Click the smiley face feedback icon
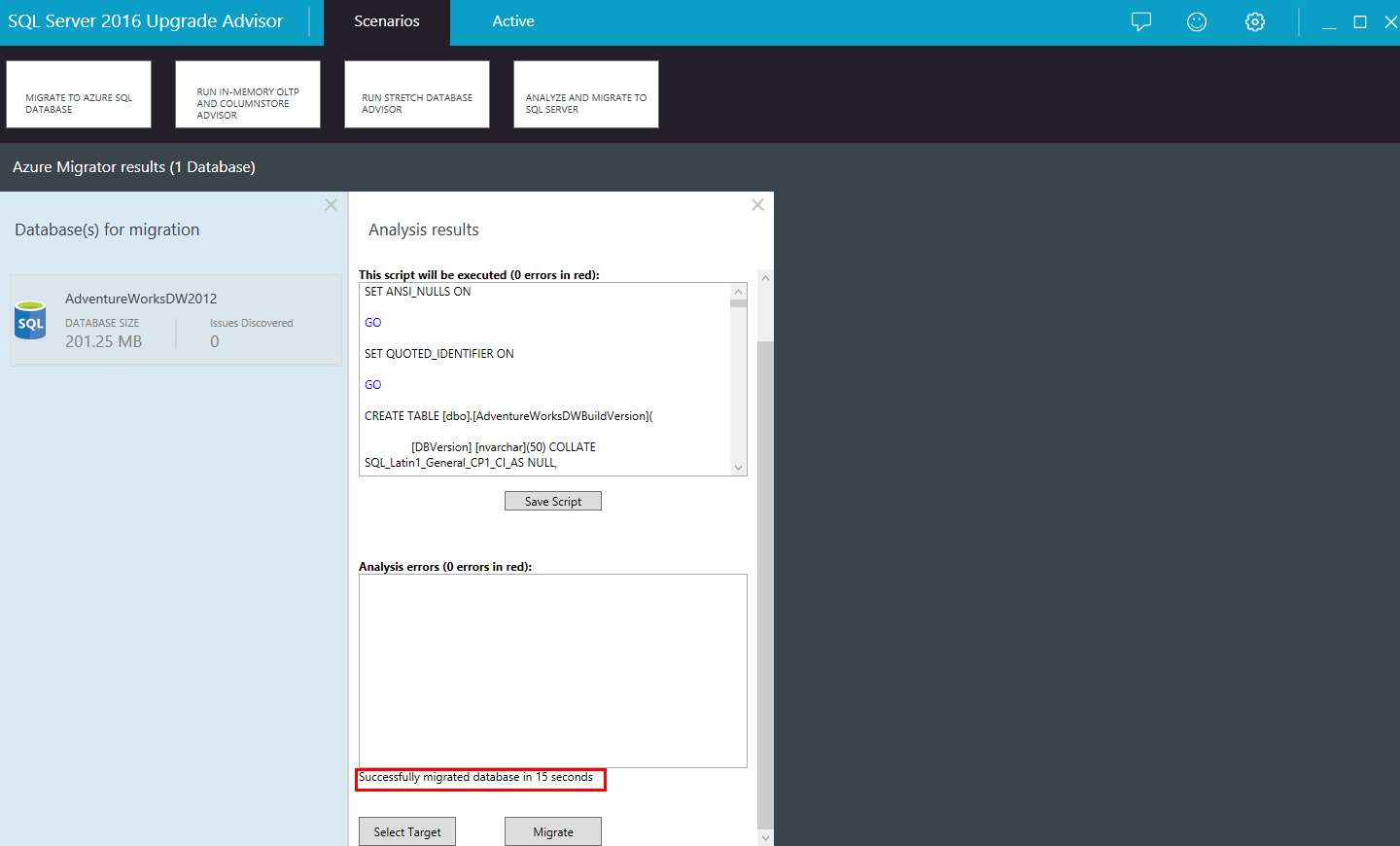 (1197, 21)
